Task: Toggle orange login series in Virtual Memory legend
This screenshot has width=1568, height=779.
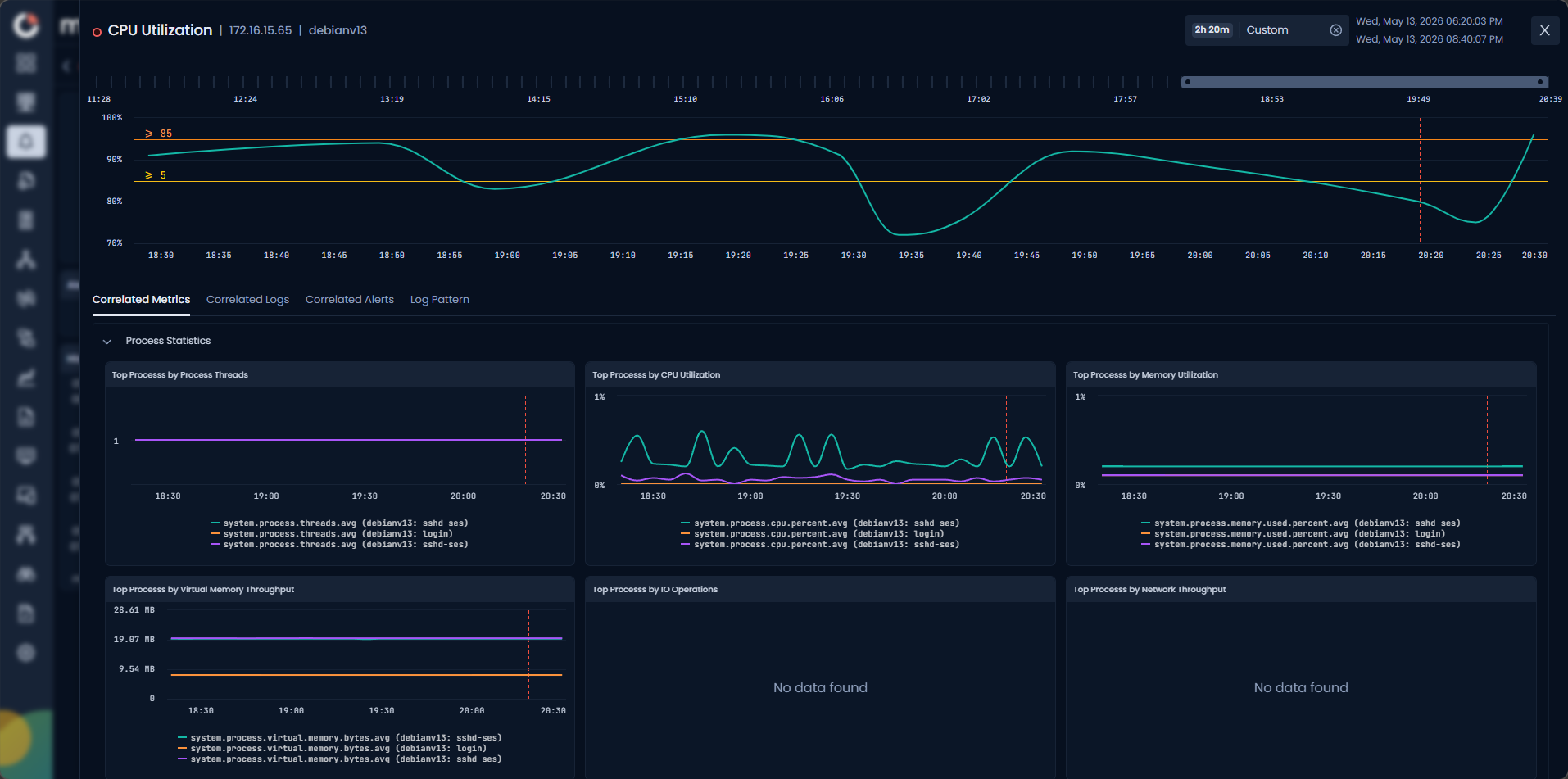Action: click(333, 749)
